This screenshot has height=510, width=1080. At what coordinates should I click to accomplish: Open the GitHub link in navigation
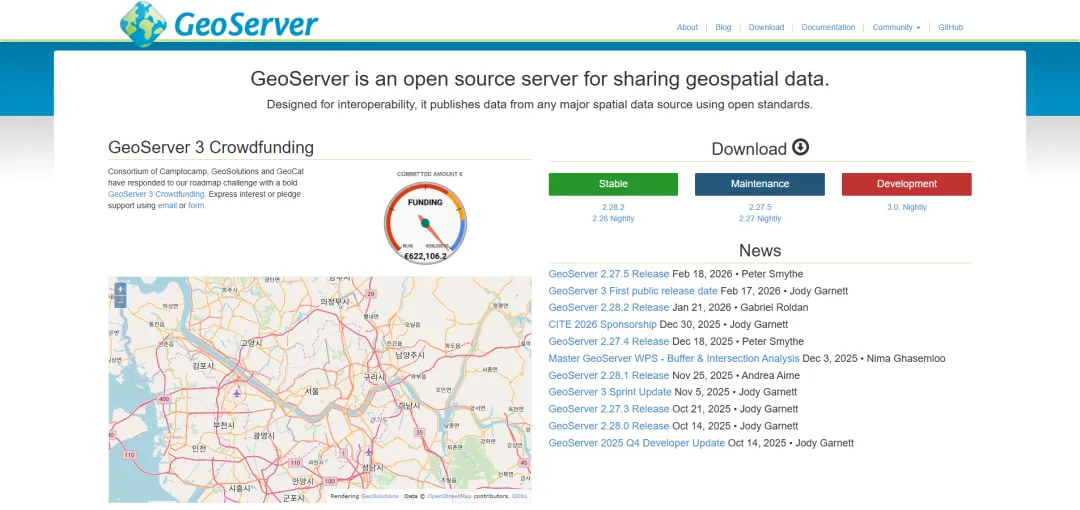click(951, 28)
